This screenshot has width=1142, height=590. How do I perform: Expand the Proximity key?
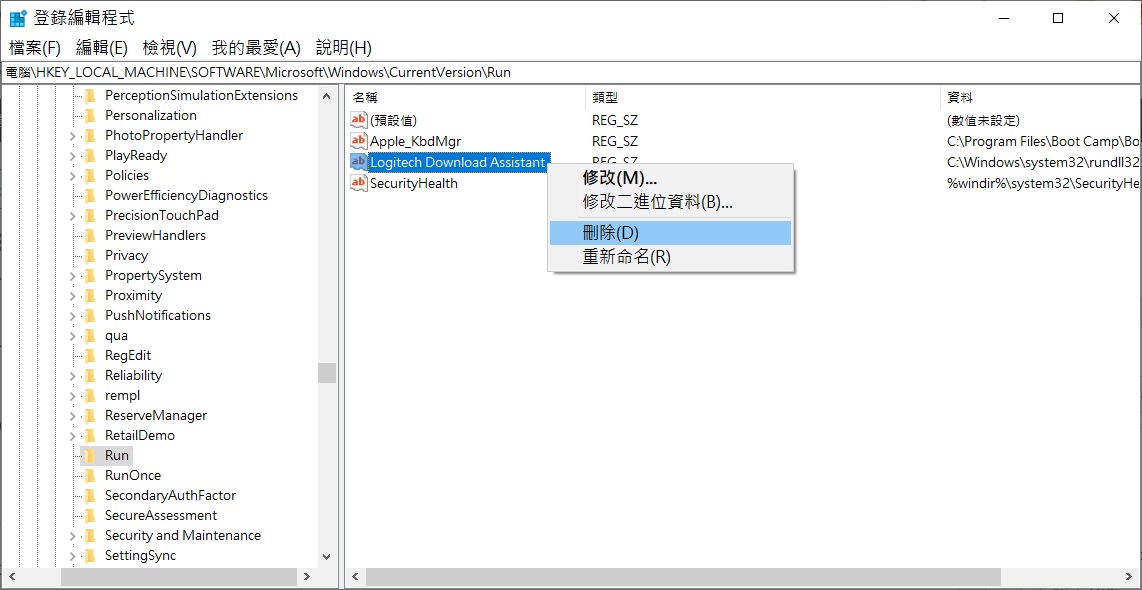tap(72, 296)
